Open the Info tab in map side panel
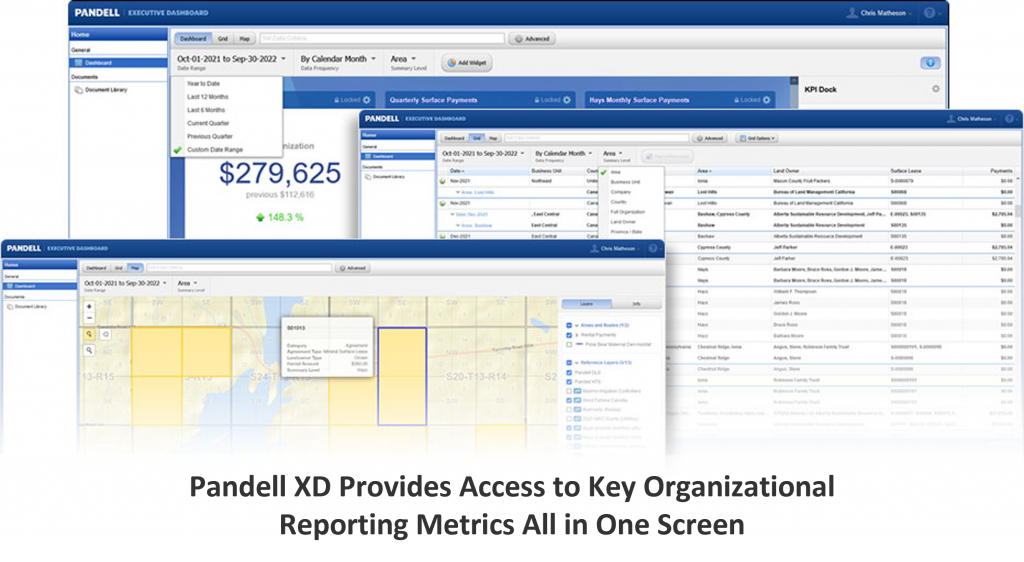This screenshot has height=562, width=1024. (637, 304)
